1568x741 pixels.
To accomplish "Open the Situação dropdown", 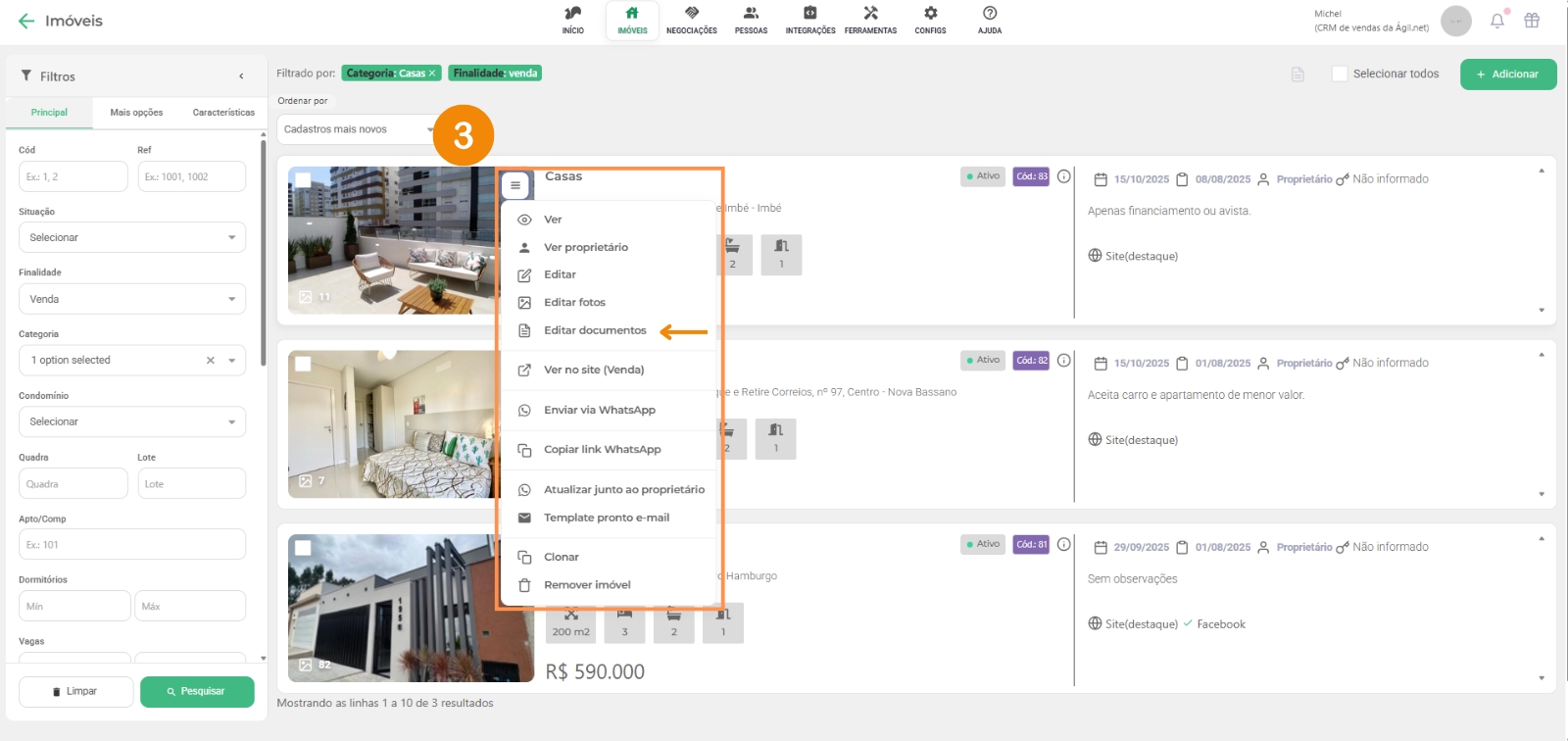I will click(x=132, y=237).
